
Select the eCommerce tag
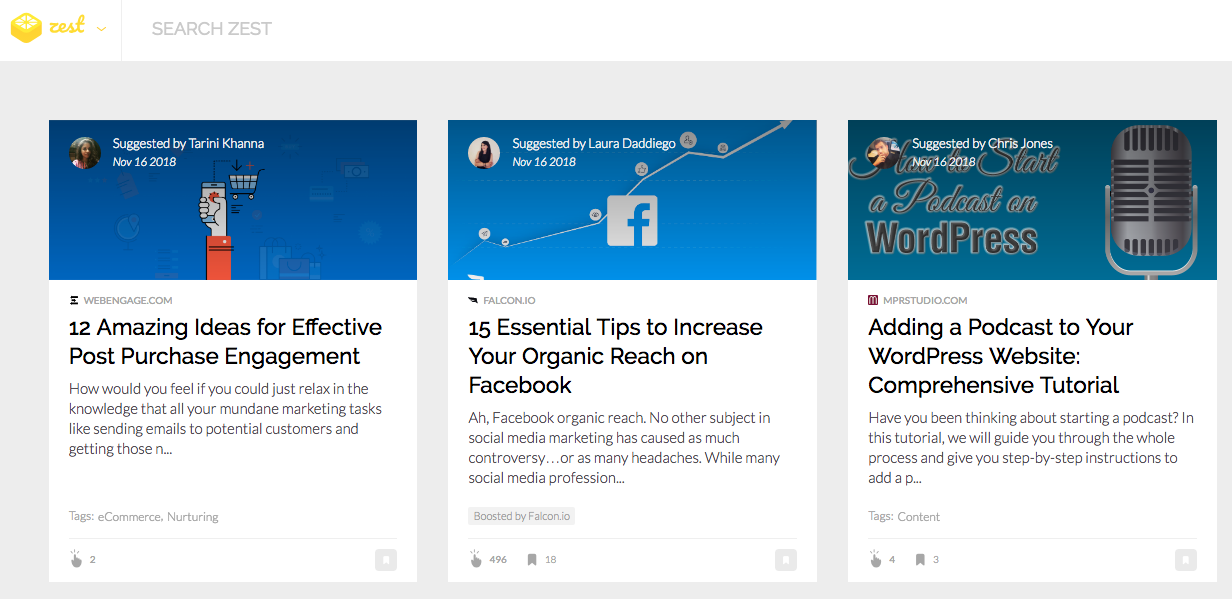(129, 517)
